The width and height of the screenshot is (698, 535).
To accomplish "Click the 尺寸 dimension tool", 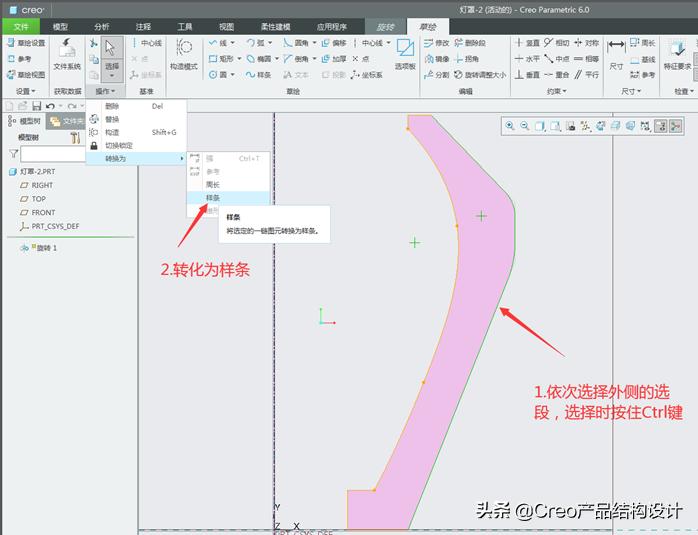I will [x=616, y=54].
